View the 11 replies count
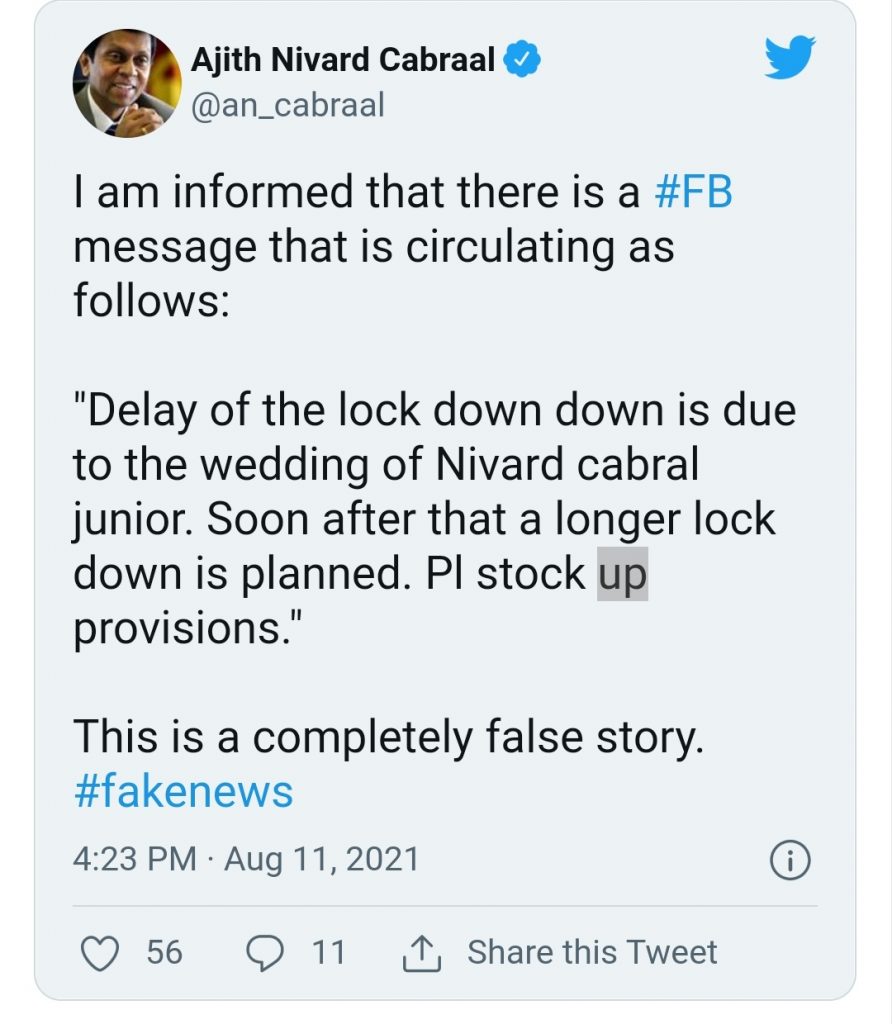This screenshot has height=1024, width=892. tap(328, 952)
